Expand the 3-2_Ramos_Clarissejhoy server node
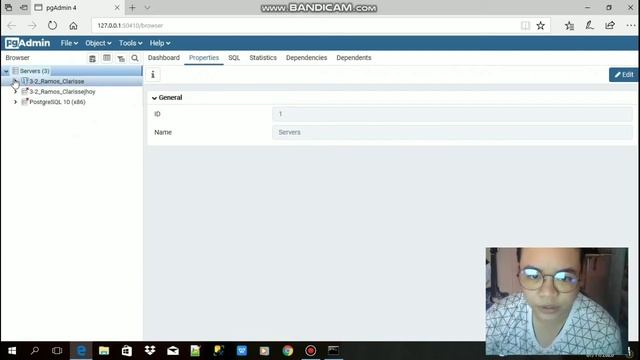 pos(16,91)
